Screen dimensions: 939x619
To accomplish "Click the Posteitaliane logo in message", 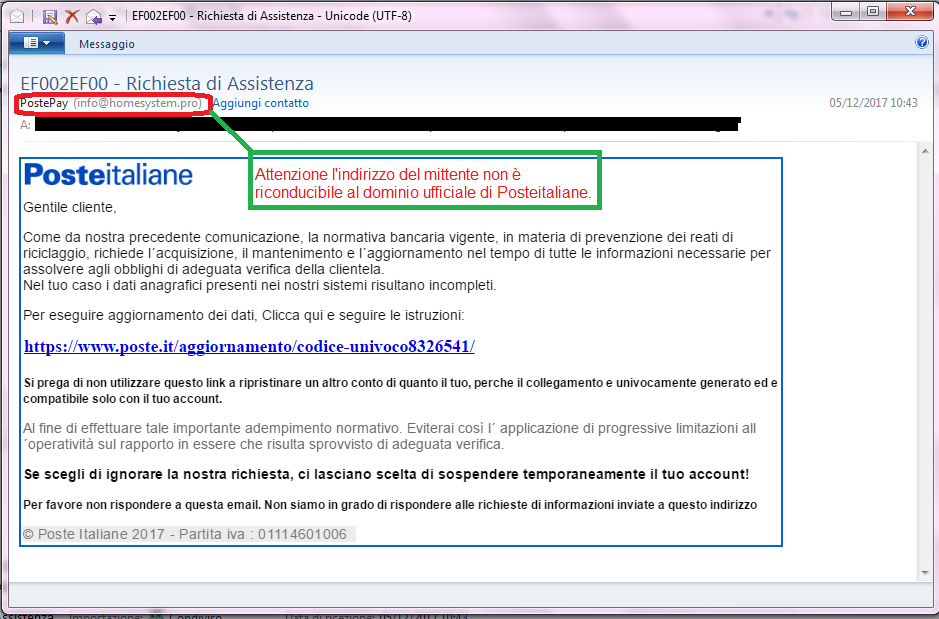I will point(108,175).
